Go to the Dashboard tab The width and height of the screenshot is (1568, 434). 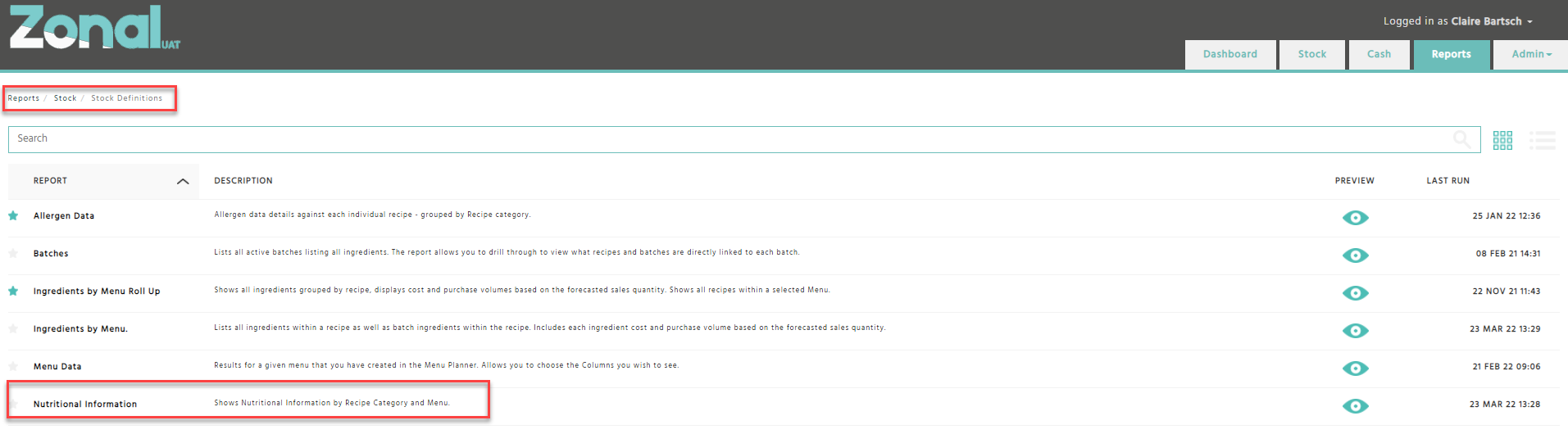tap(1229, 54)
